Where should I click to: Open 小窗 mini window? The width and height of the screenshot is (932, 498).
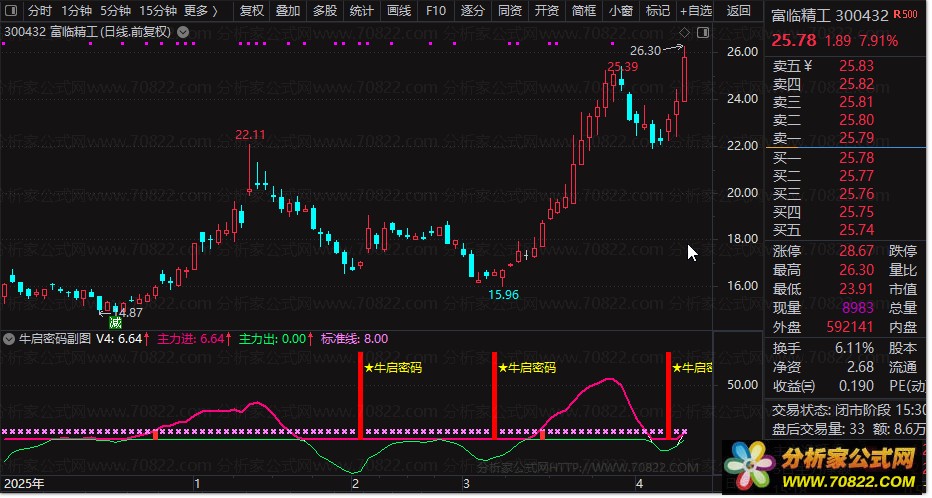621,11
